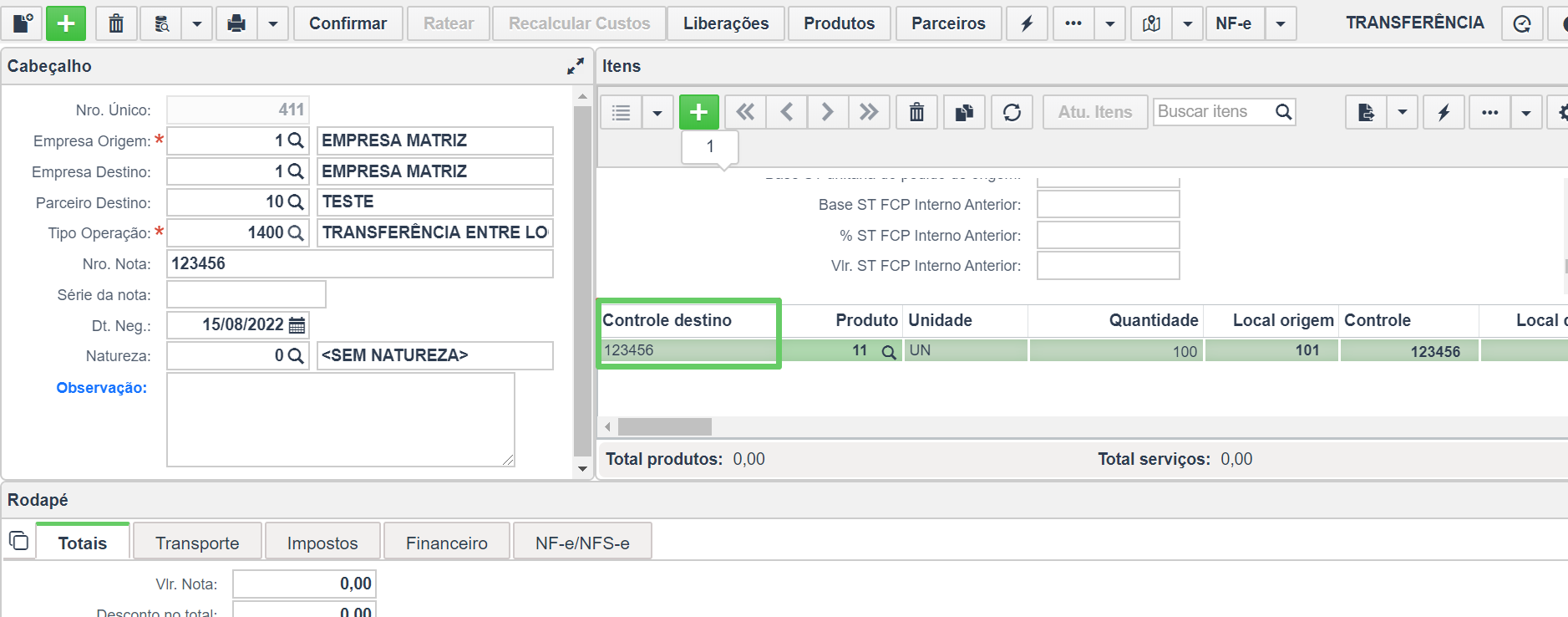
Task: Select the Totais tab
Action: tap(83, 543)
